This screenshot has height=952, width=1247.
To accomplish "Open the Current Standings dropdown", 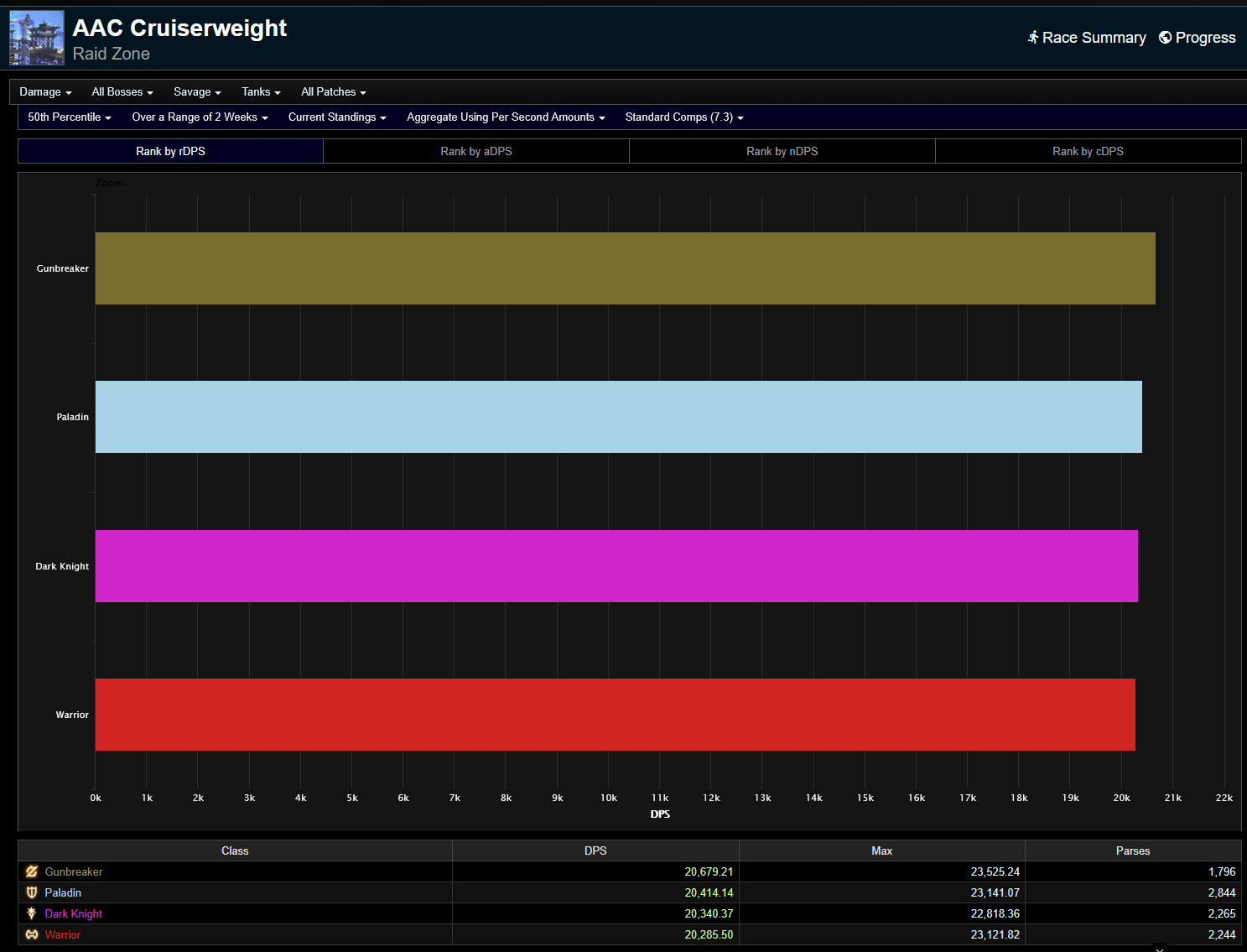I will pos(337,117).
